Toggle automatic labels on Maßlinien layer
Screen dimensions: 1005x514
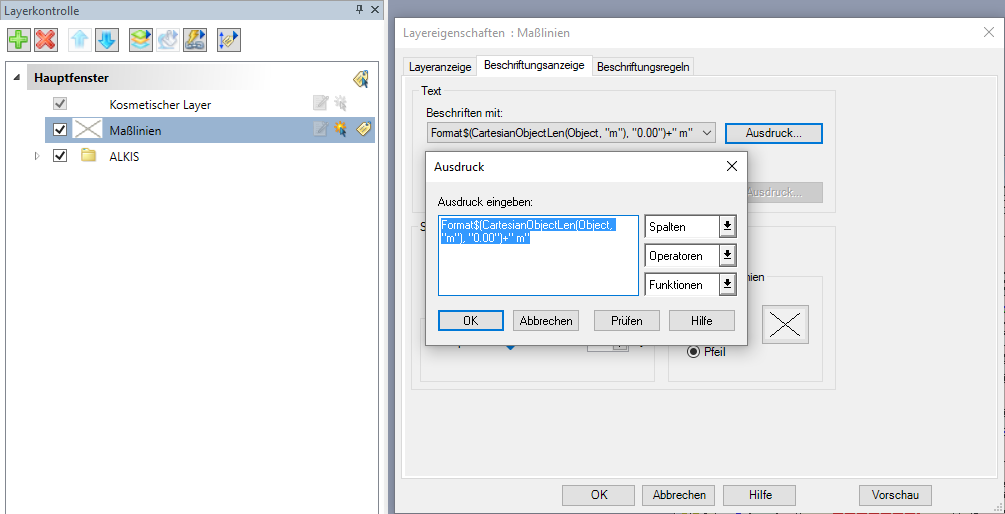point(364,129)
